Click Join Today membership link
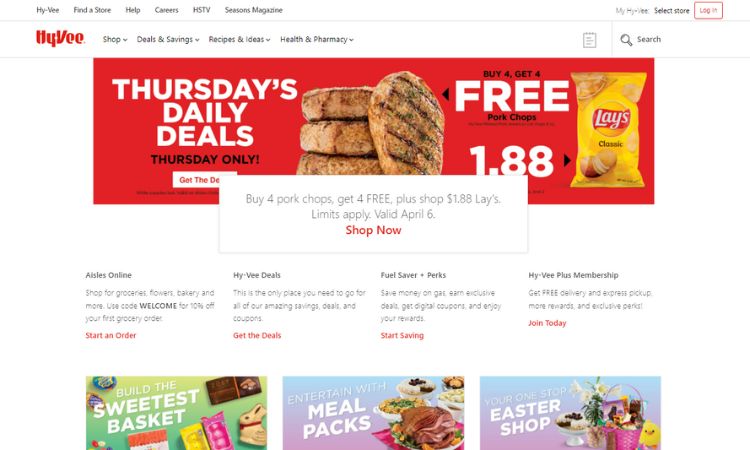The width and height of the screenshot is (750, 450). [x=547, y=323]
